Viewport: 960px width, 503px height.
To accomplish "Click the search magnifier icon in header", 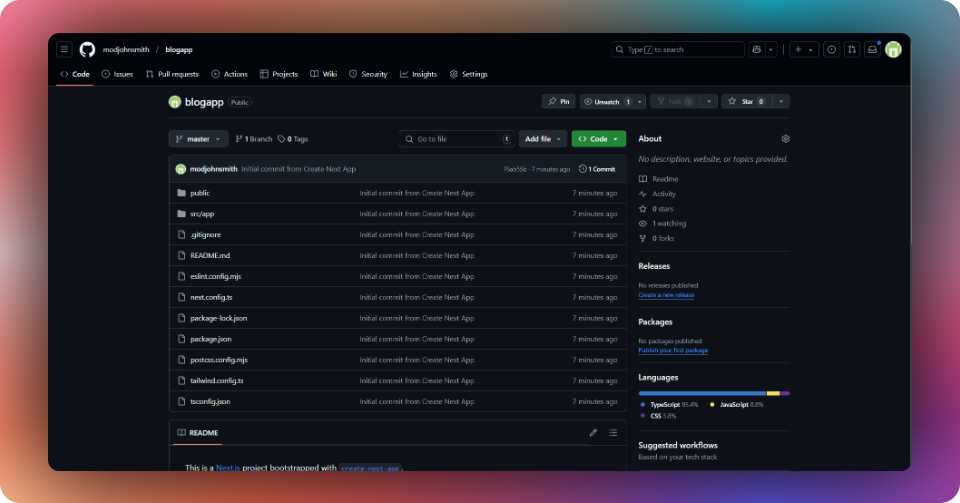I will [x=620, y=50].
